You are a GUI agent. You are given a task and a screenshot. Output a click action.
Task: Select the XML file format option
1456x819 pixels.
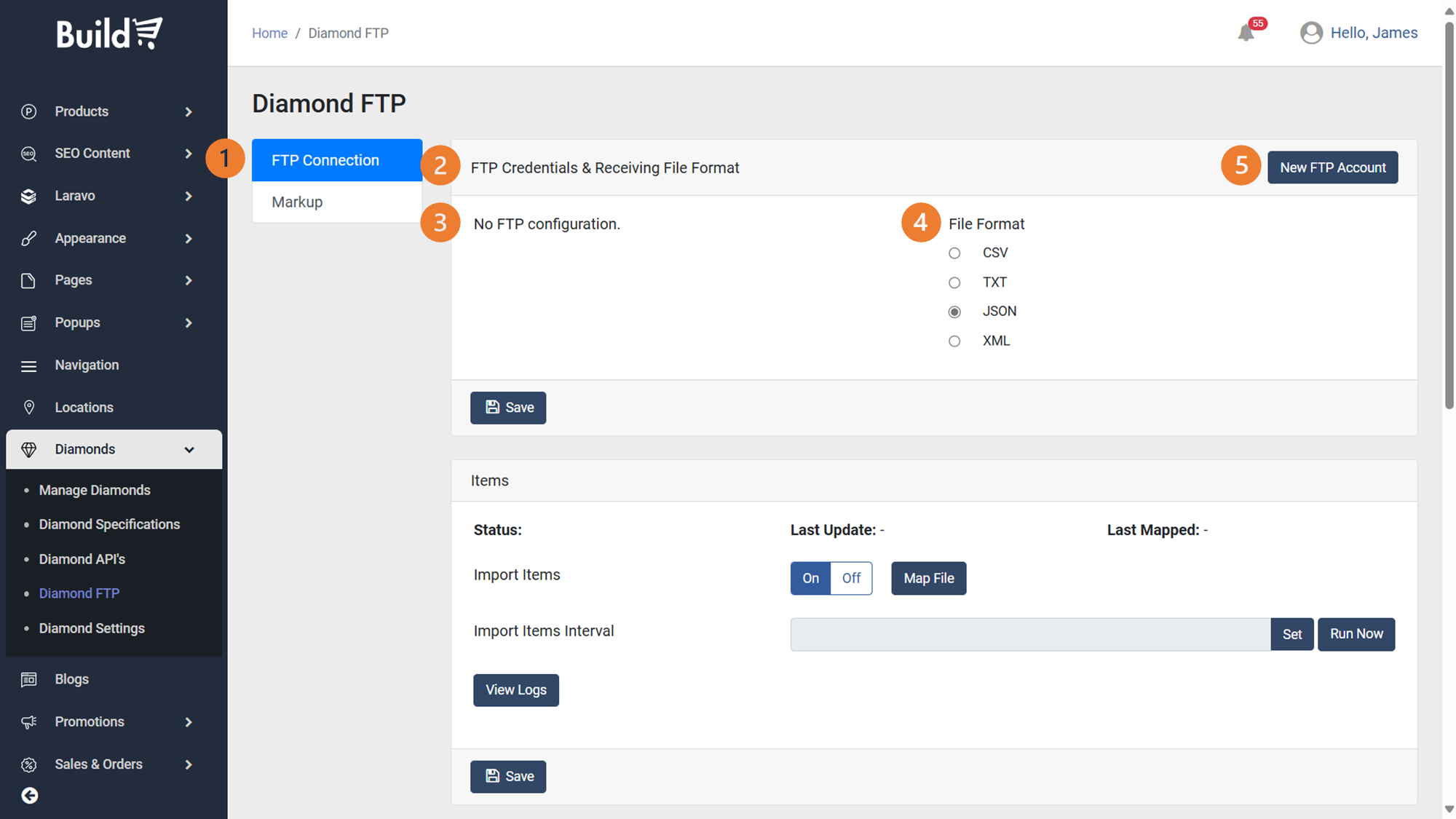(x=954, y=341)
